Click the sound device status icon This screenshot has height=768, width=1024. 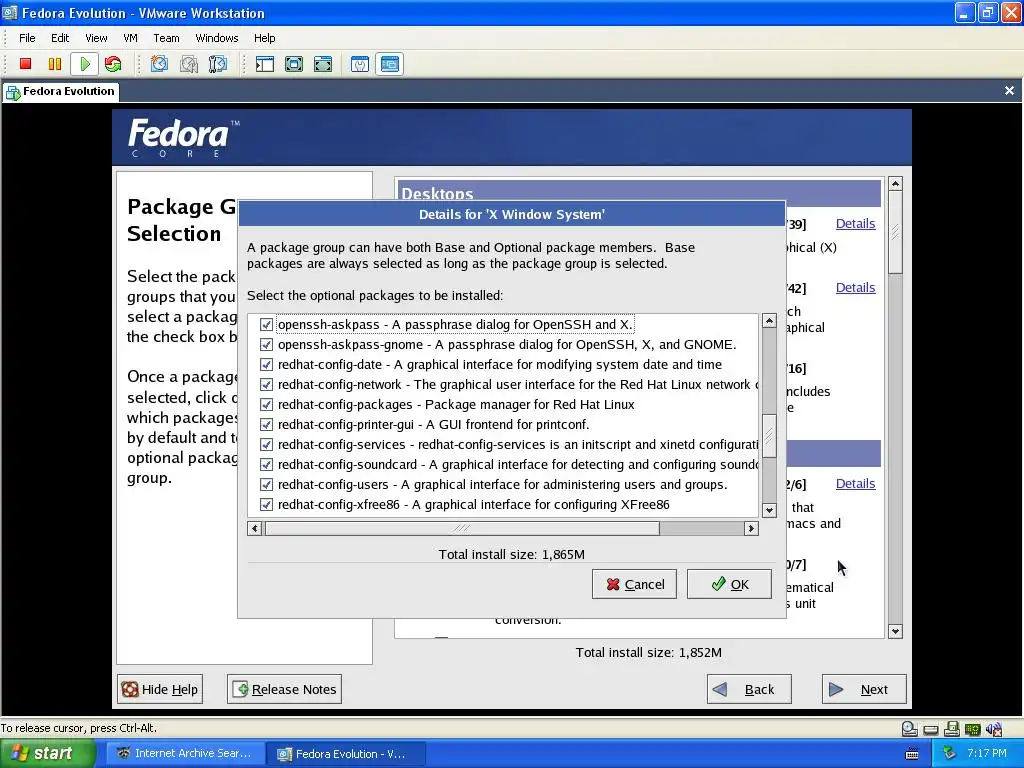coord(994,729)
